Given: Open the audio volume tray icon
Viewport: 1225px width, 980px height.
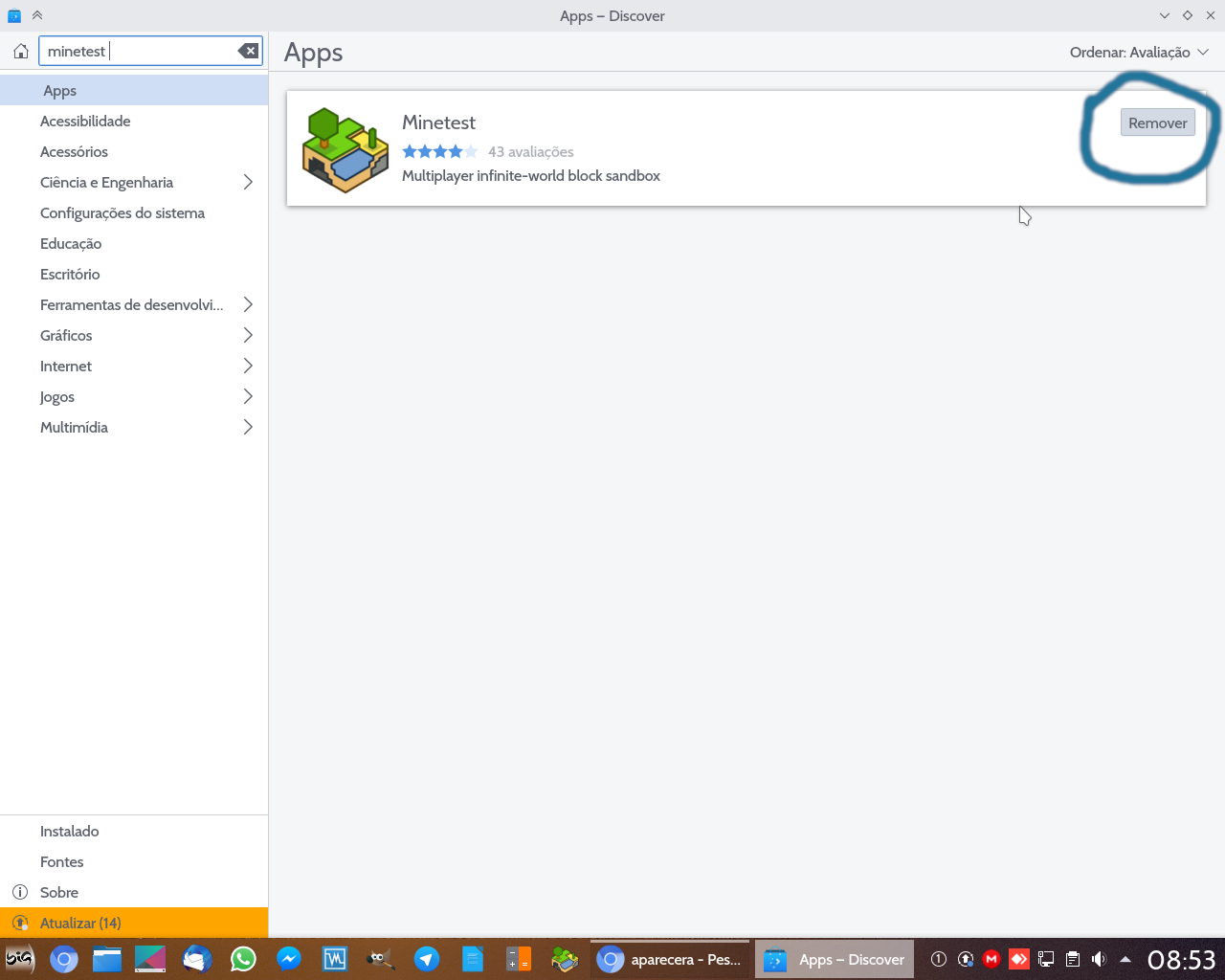Looking at the screenshot, I should pos(1099,959).
